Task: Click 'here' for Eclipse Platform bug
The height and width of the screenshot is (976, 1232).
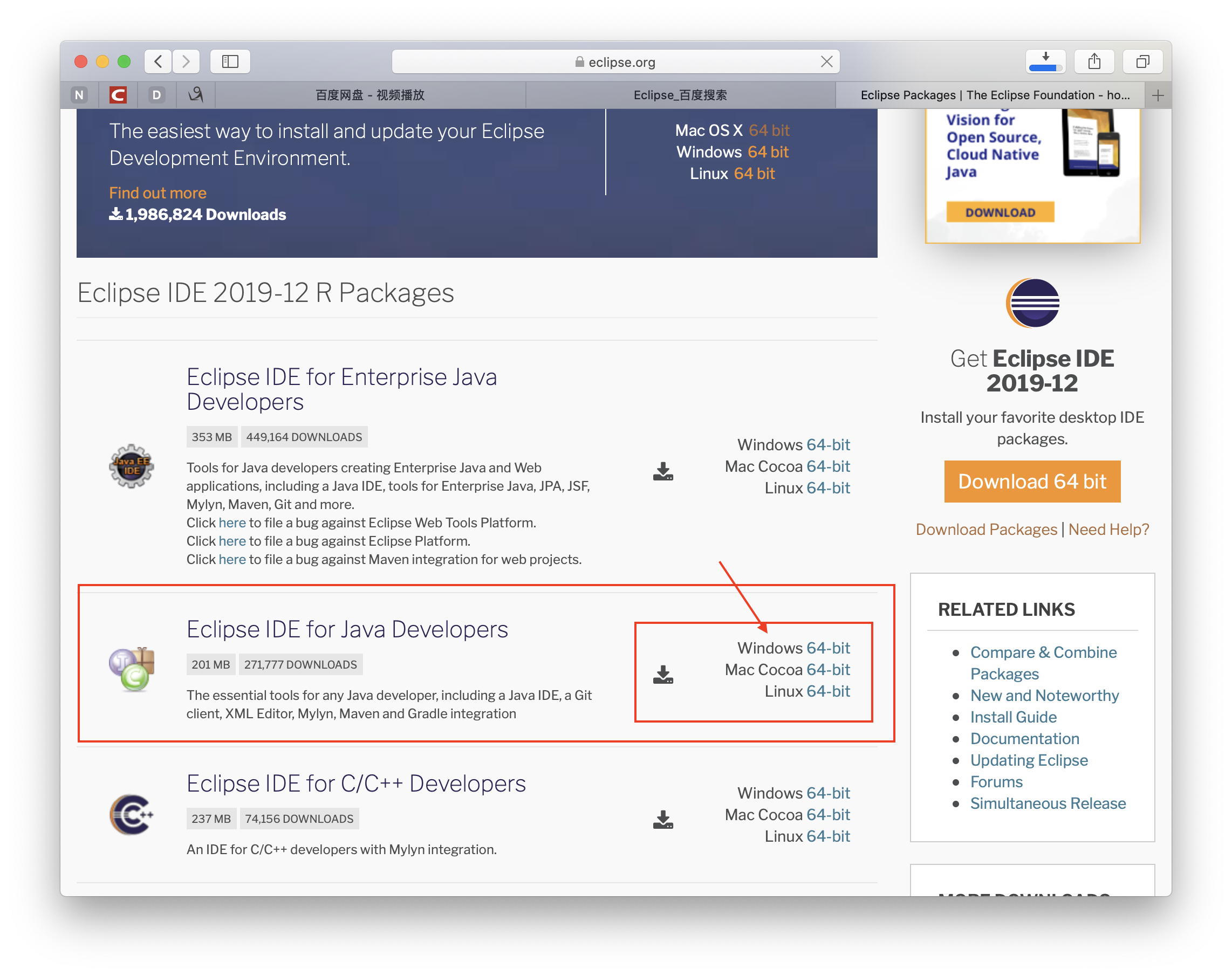Action: point(232,541)
